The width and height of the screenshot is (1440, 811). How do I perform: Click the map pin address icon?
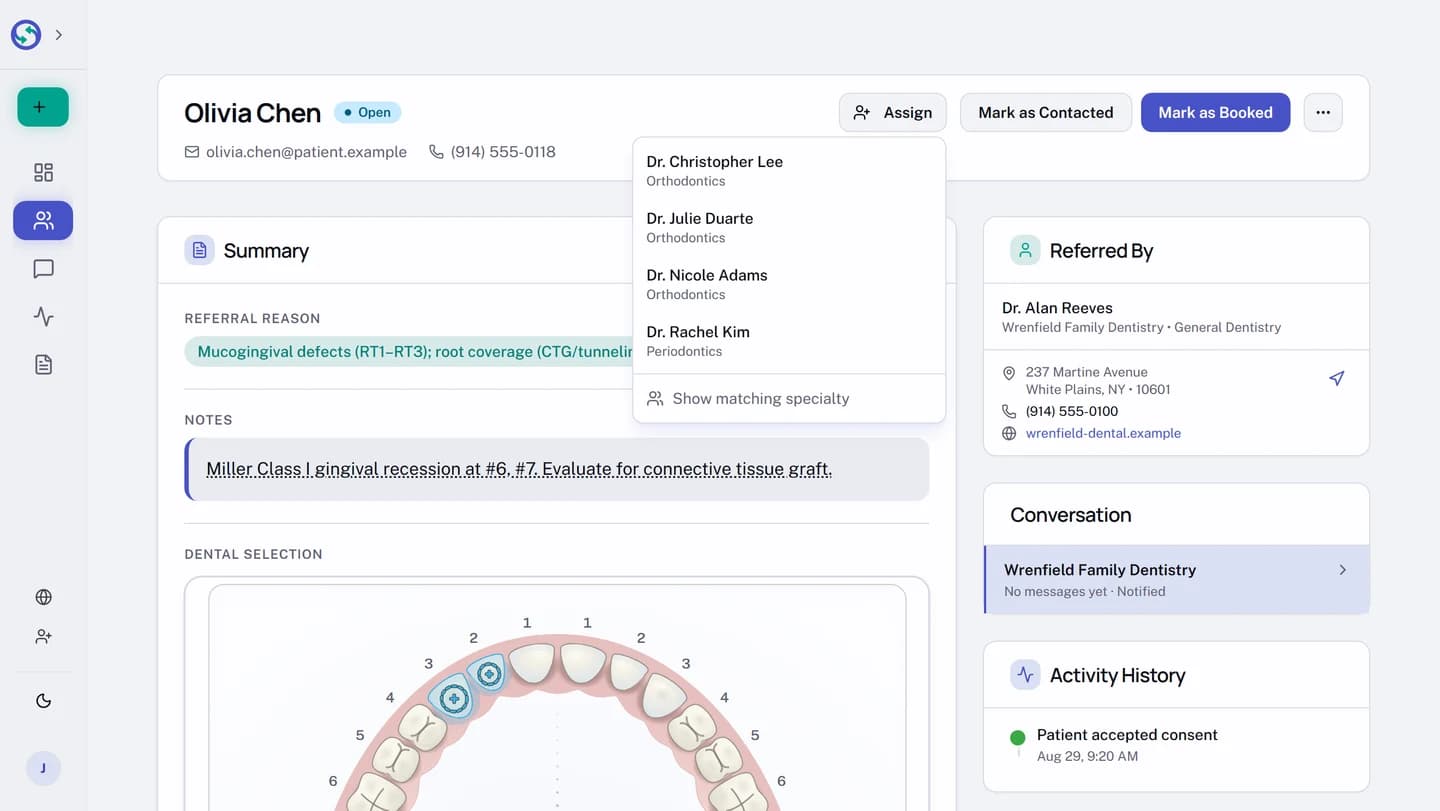tap(1009, 373)
